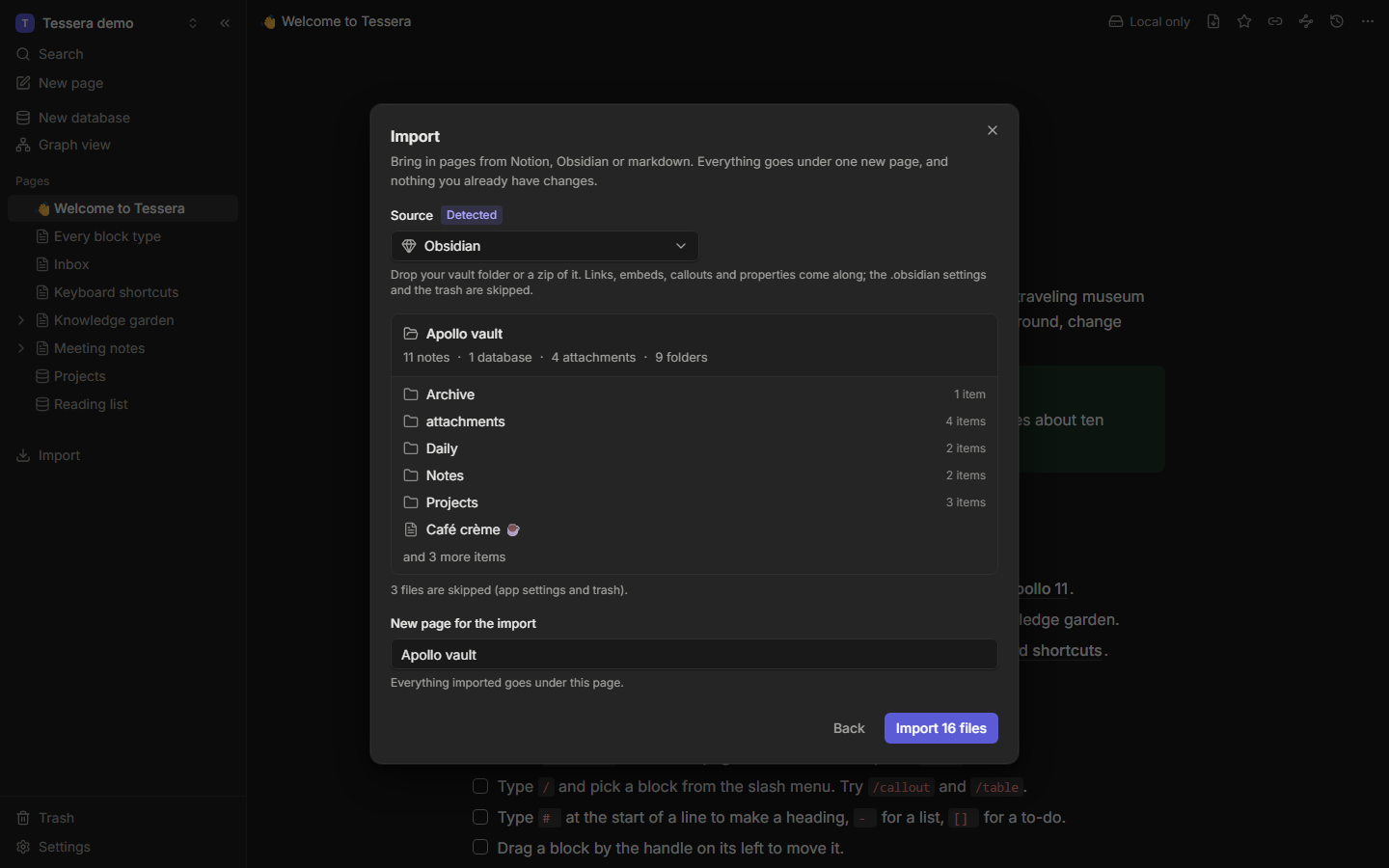Open the Reading list page
The image size is (1389, 868).
[123, 404]
